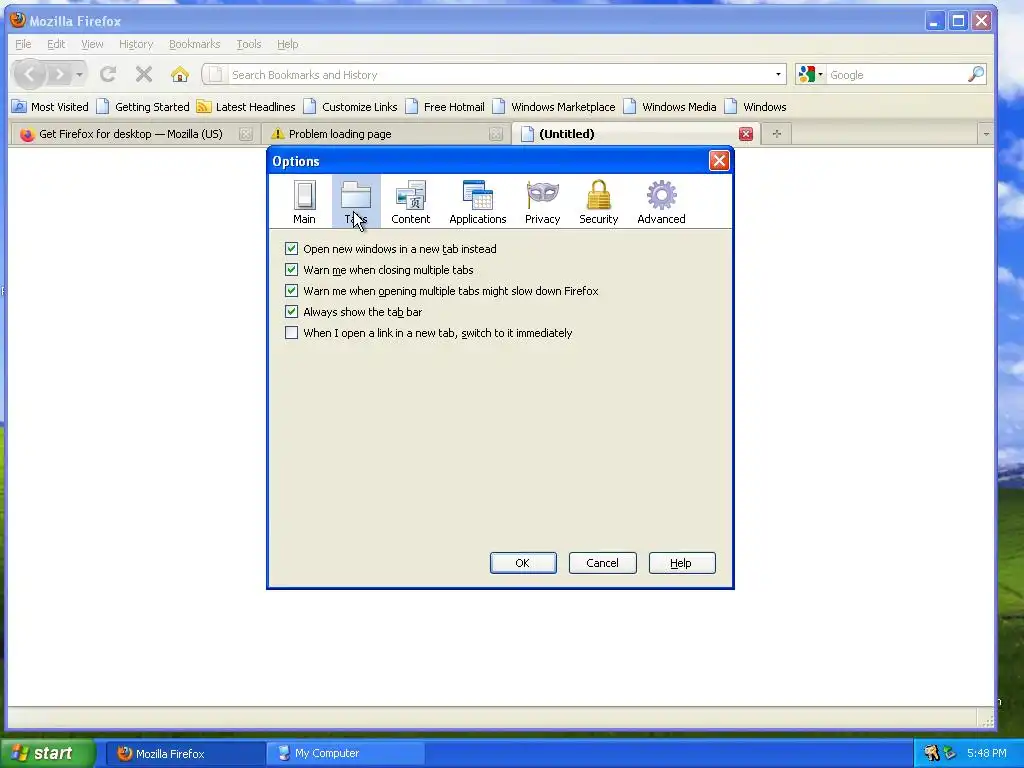1024x768 pixels.
Task: Open the Free Hotmail bookmark
Action: pyautogui.click(x=445, y=106)
